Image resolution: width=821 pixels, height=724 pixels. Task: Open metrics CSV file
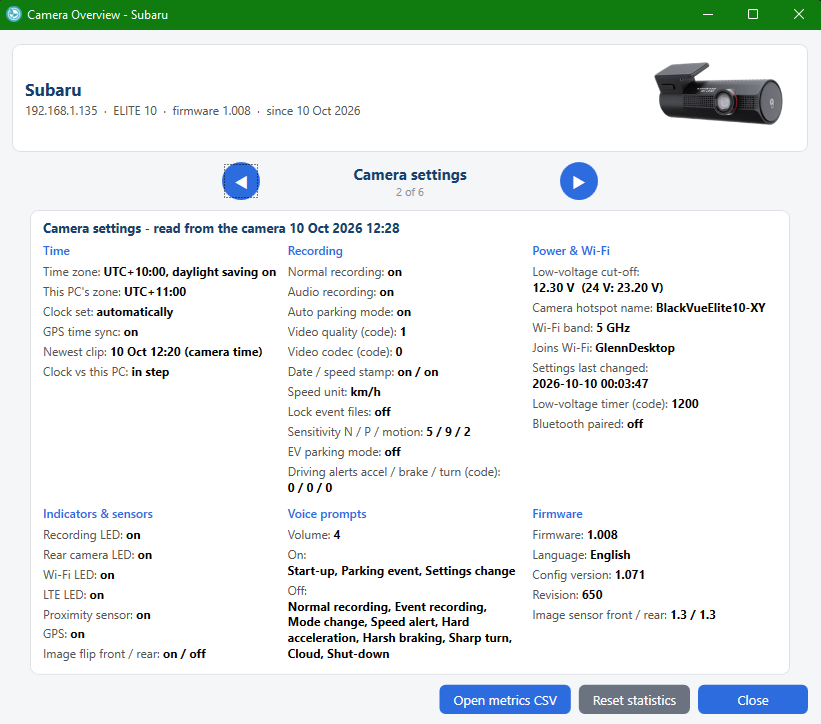[x=505, y=700]
